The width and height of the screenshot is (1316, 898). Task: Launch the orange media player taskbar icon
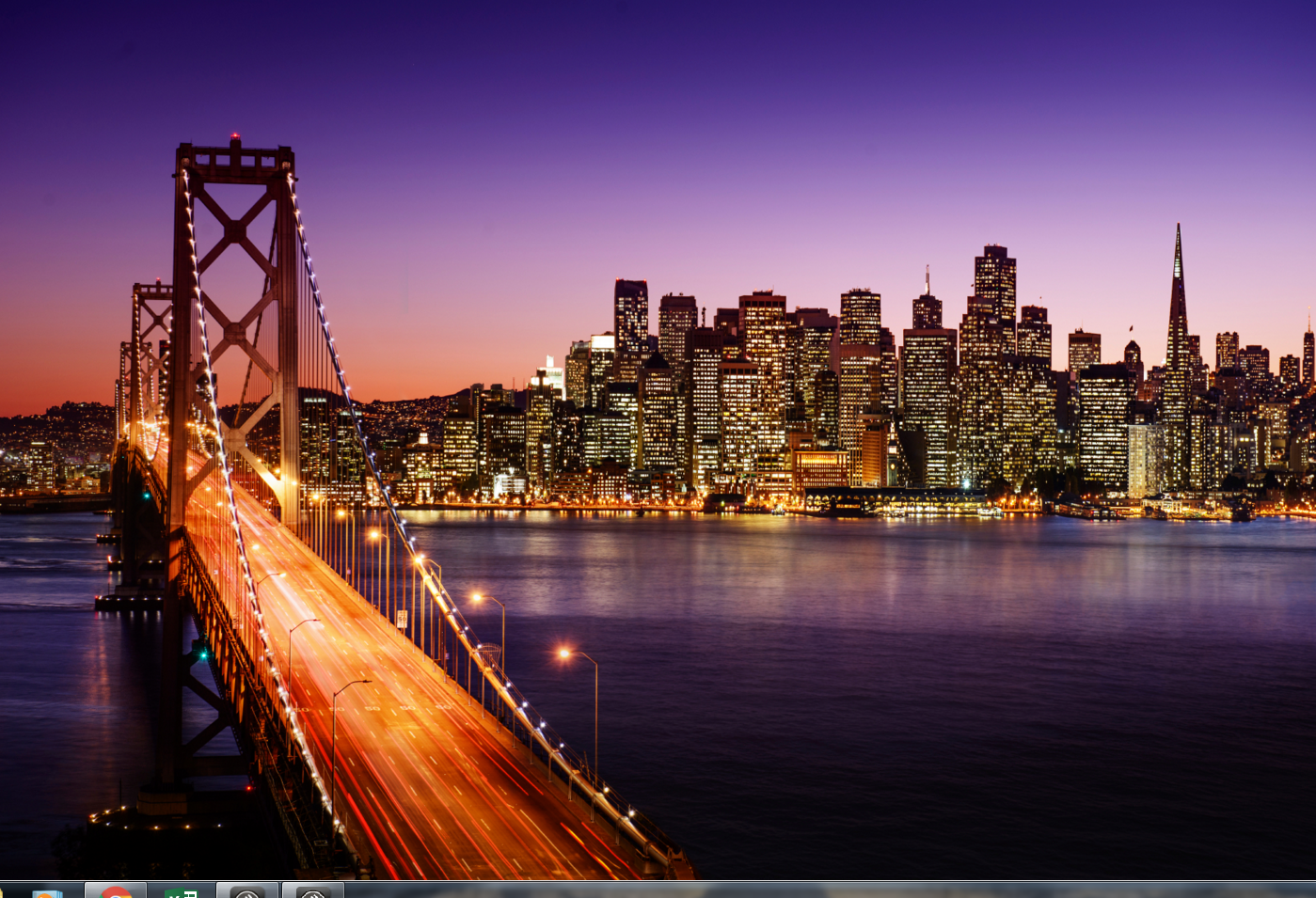point(47,891)
